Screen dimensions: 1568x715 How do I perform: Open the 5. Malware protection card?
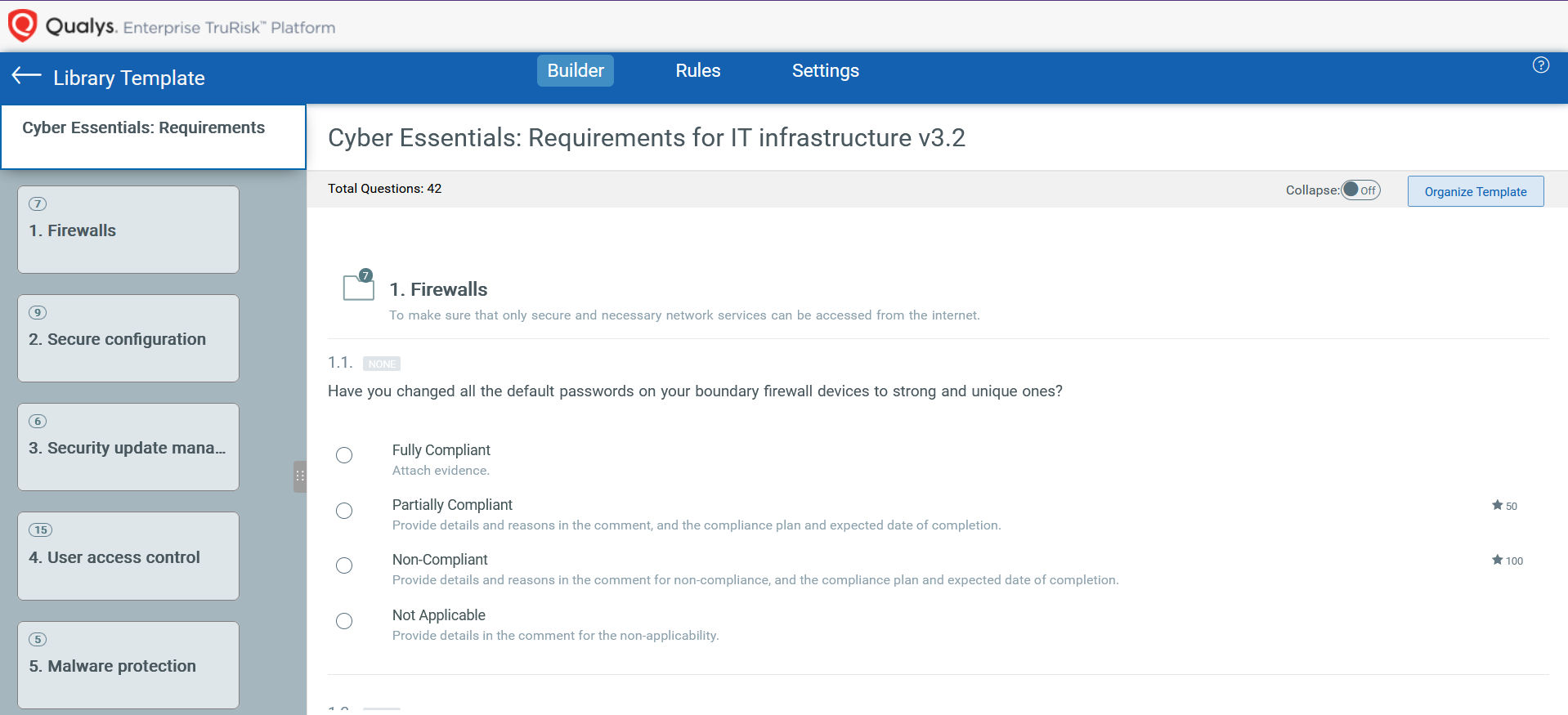click(128, 665)
